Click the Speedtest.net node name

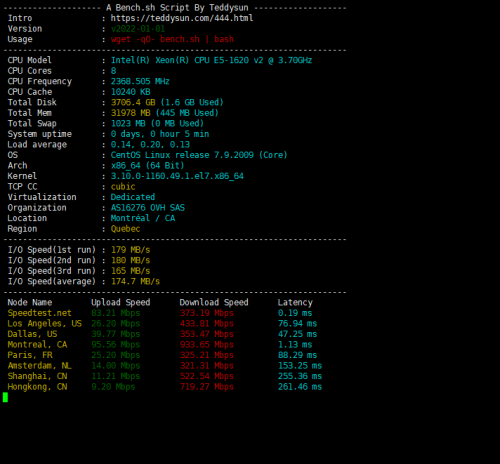click(39, 313)
